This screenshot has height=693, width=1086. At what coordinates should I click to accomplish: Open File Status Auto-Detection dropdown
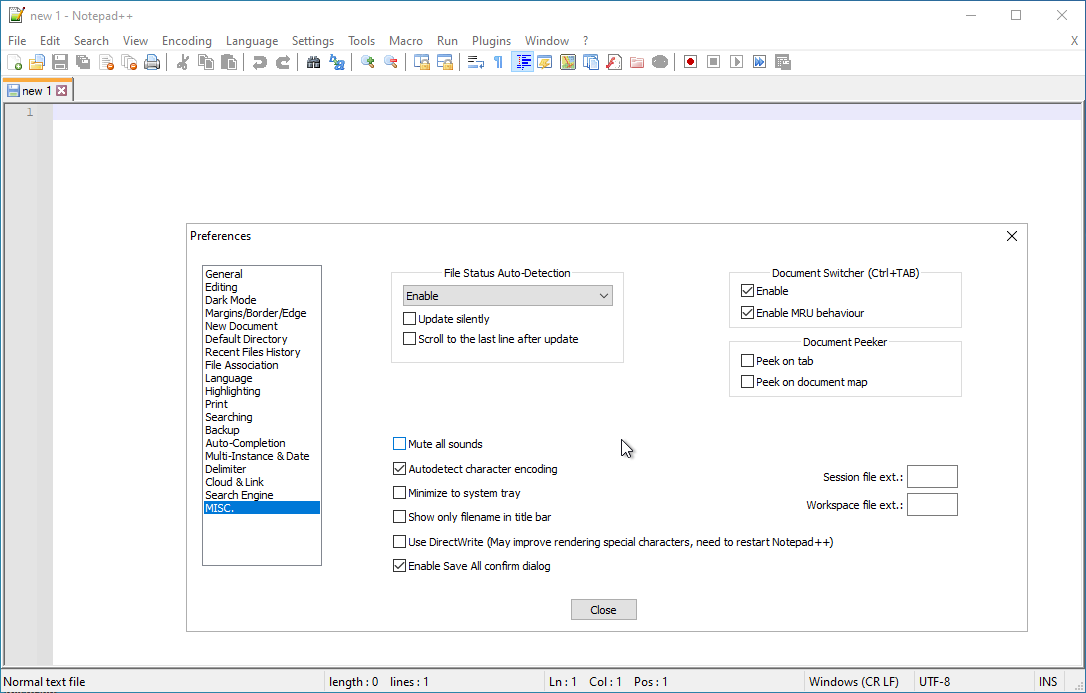click(508, 296)
